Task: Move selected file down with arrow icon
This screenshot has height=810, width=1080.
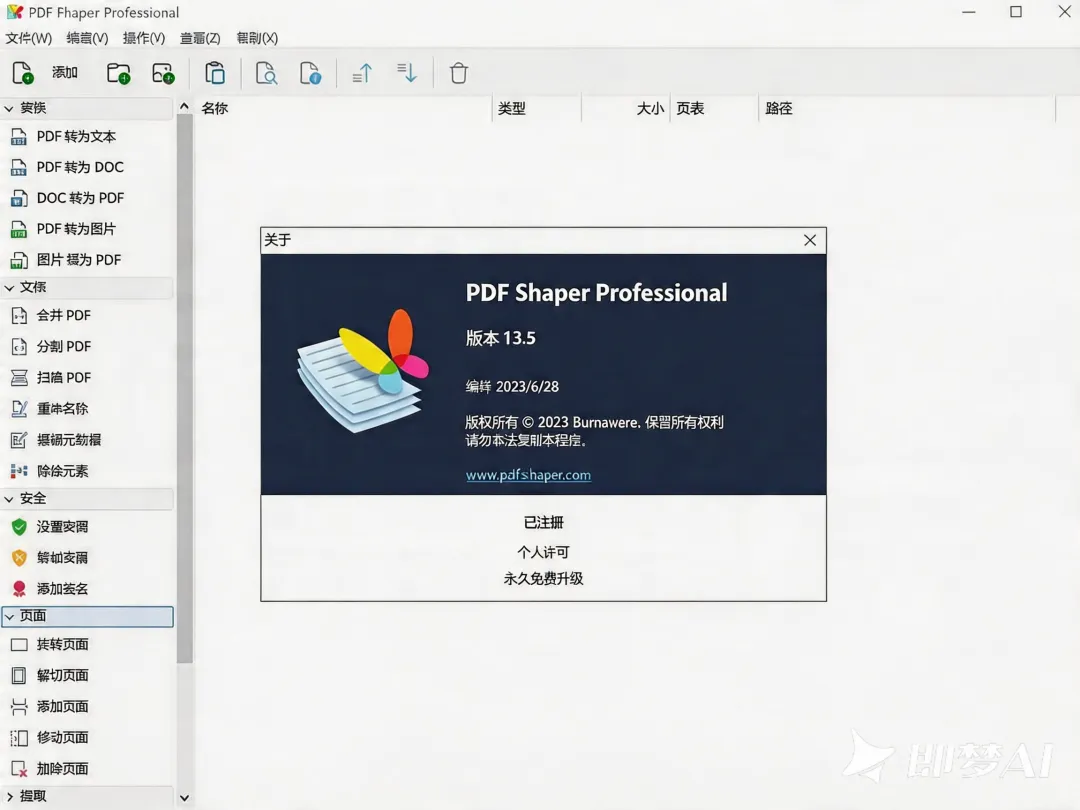Action: point(407,73)
